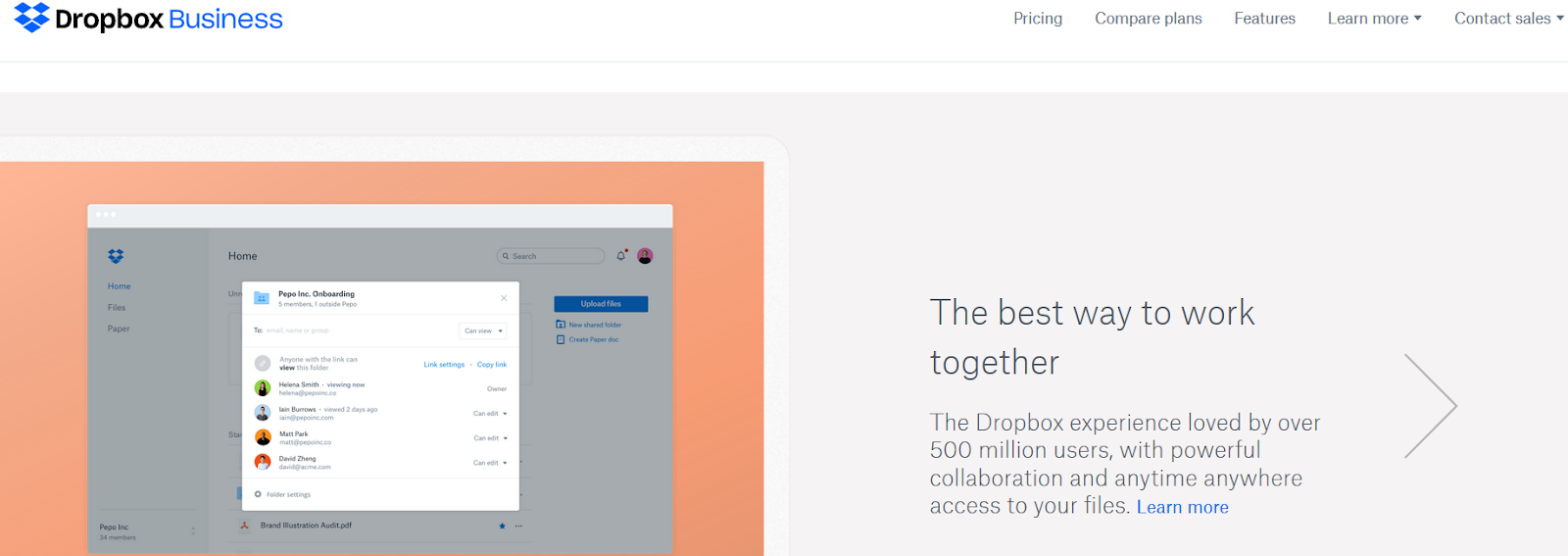Click the Home title in mockup header

point(243,256)
